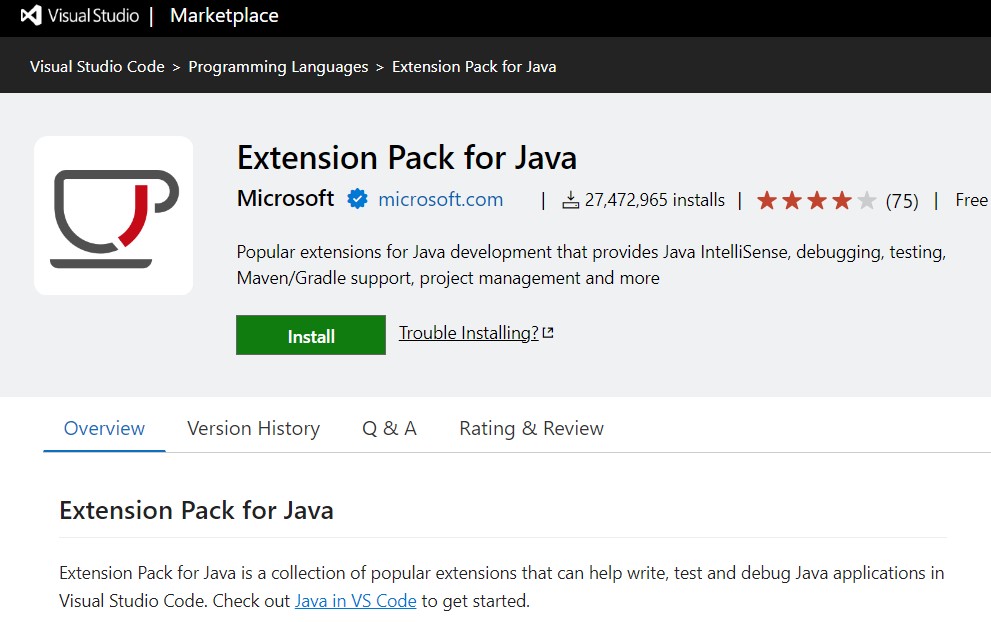Open the Java in VS Code link
Image resolution: width=991 pixels, height=622 pixels.
355,601
